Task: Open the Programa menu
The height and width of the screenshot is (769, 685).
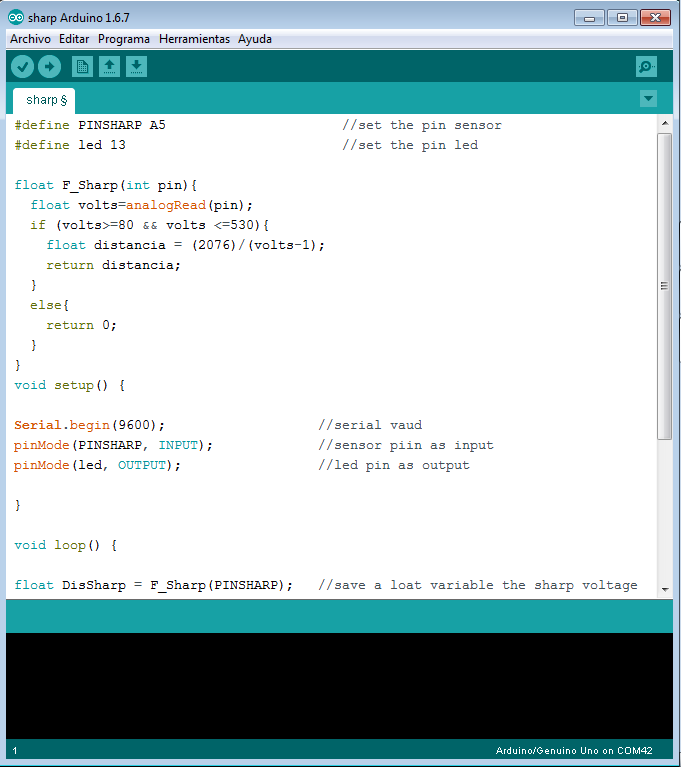Action: tap(124, 39)
